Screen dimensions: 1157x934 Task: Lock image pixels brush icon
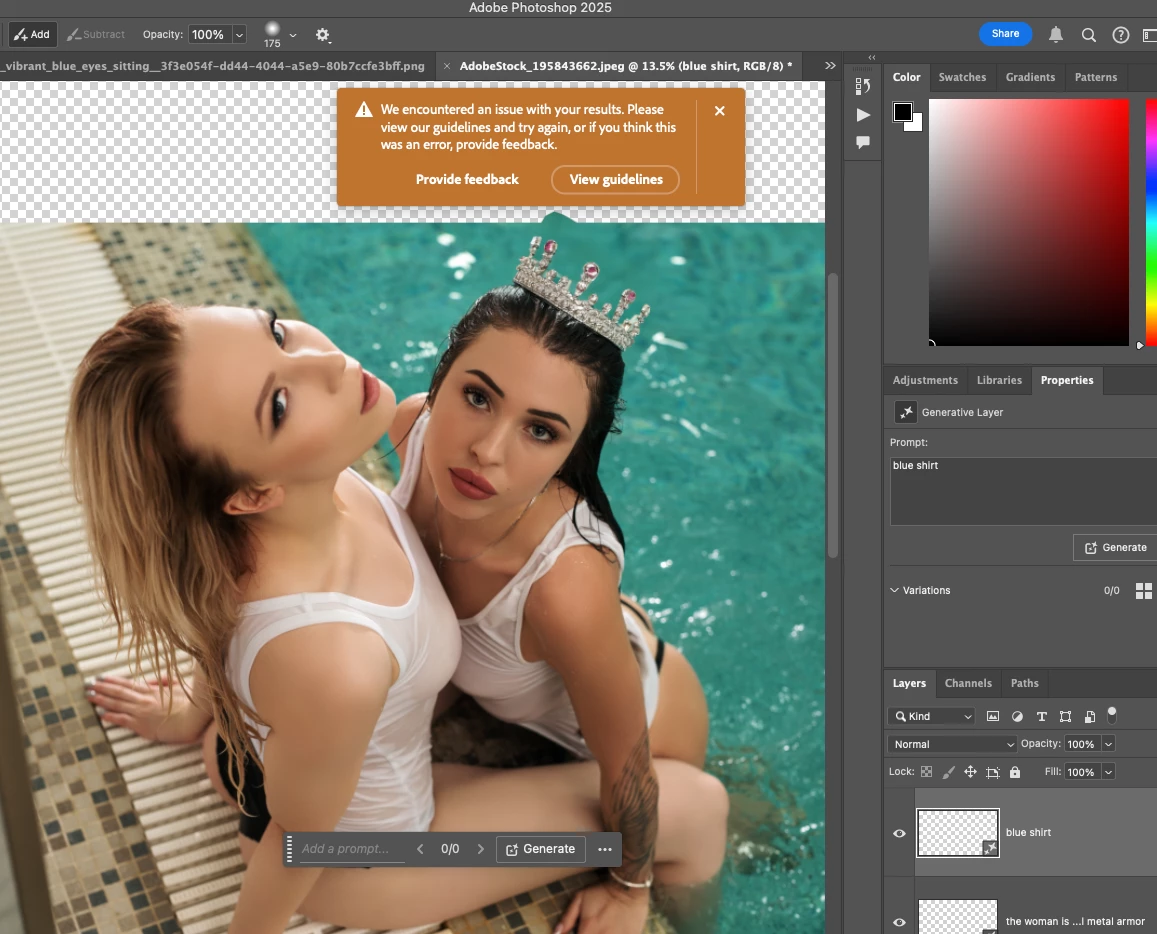949,772
